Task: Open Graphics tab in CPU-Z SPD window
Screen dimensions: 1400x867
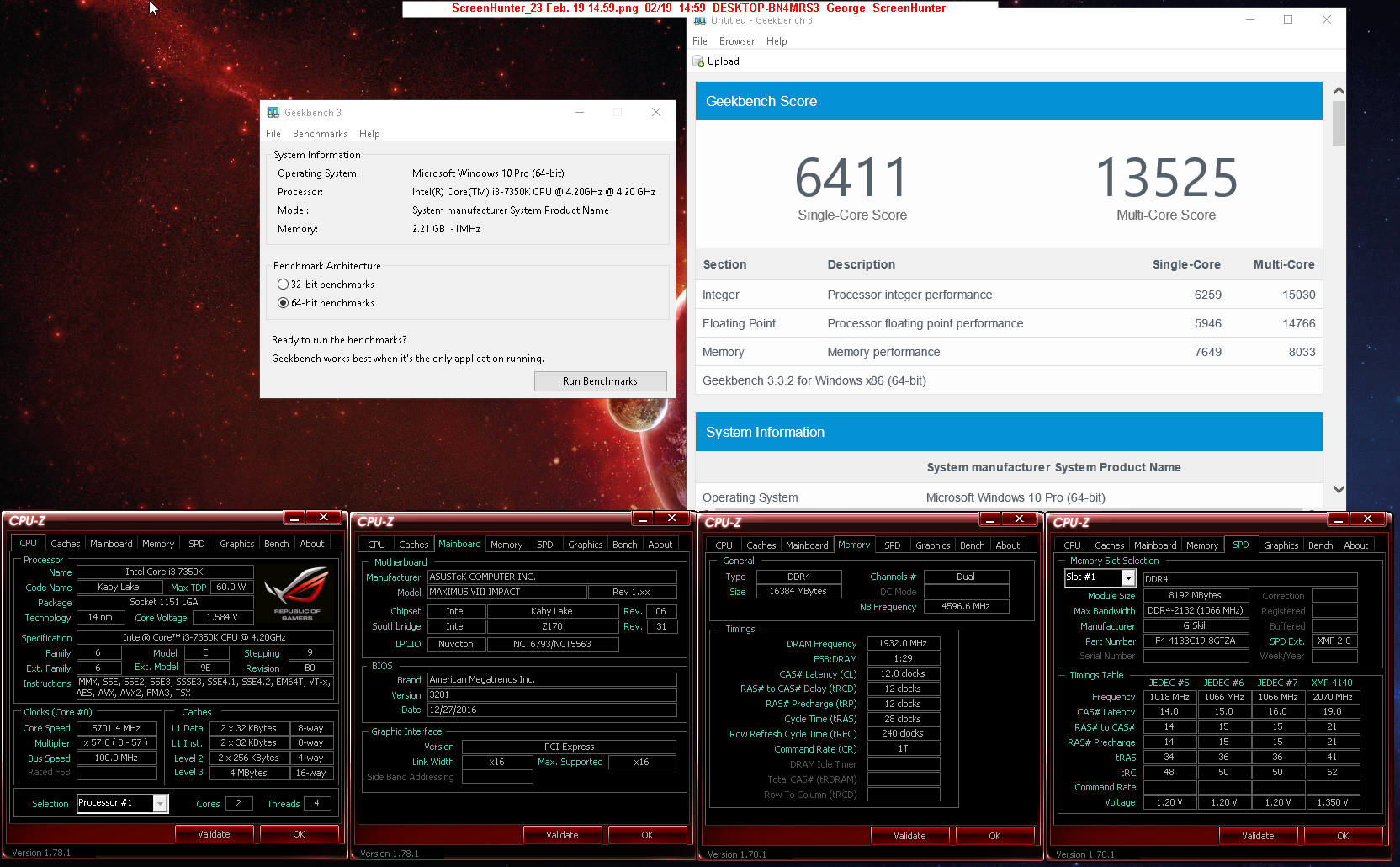Action: tap(1281, 545)
